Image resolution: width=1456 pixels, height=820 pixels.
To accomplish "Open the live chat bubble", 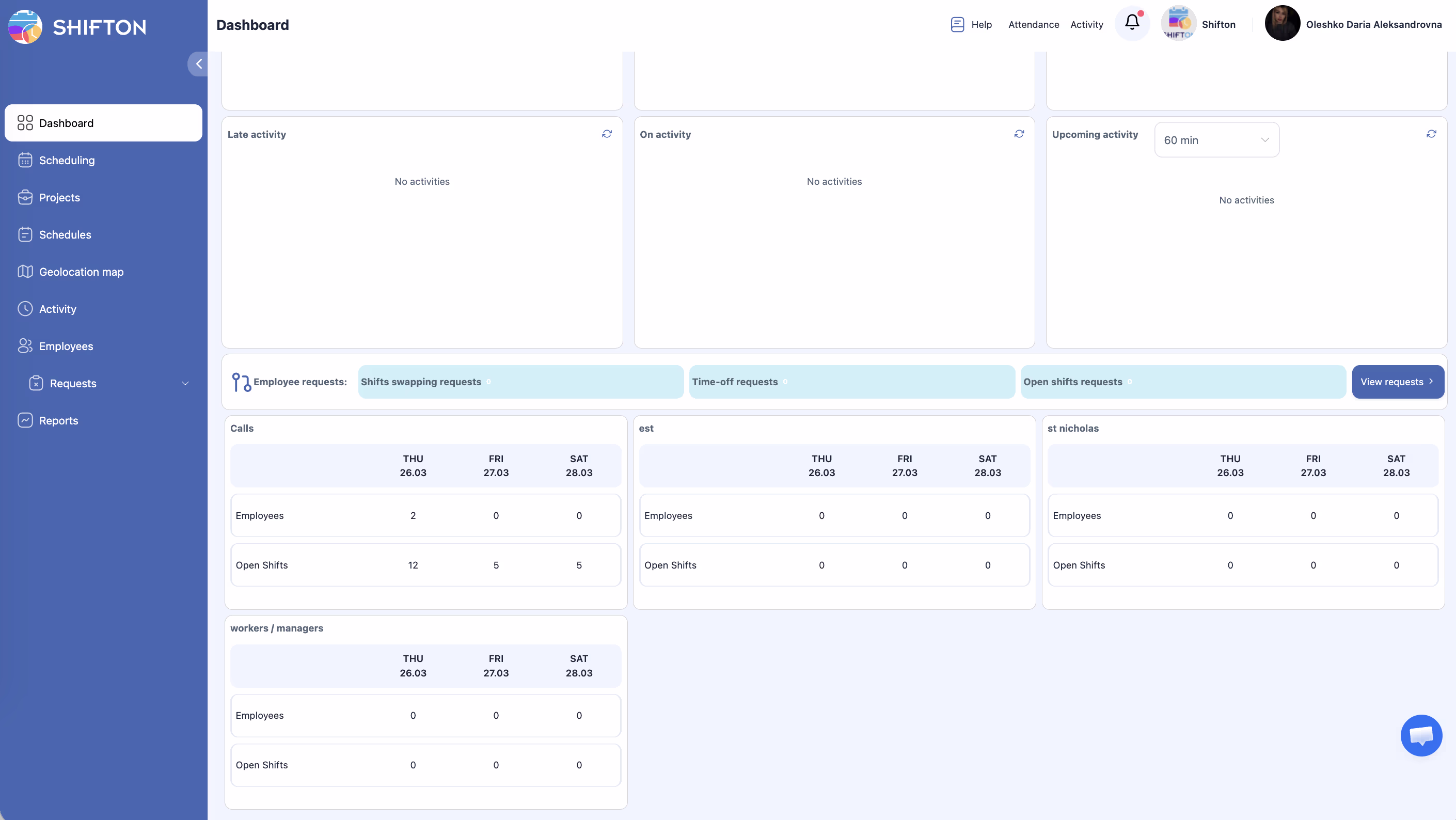I will [1421, 735].
